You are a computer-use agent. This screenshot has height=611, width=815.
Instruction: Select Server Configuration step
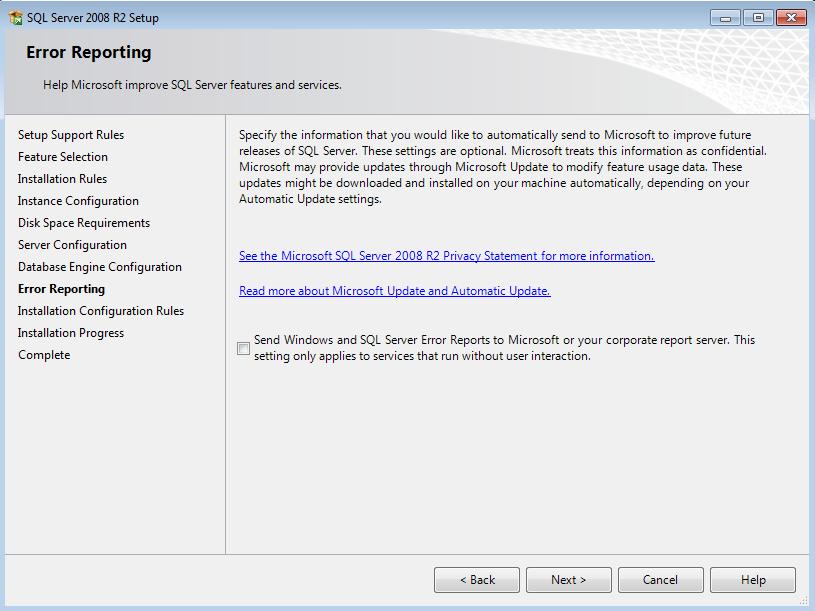(x=72, y=245)
